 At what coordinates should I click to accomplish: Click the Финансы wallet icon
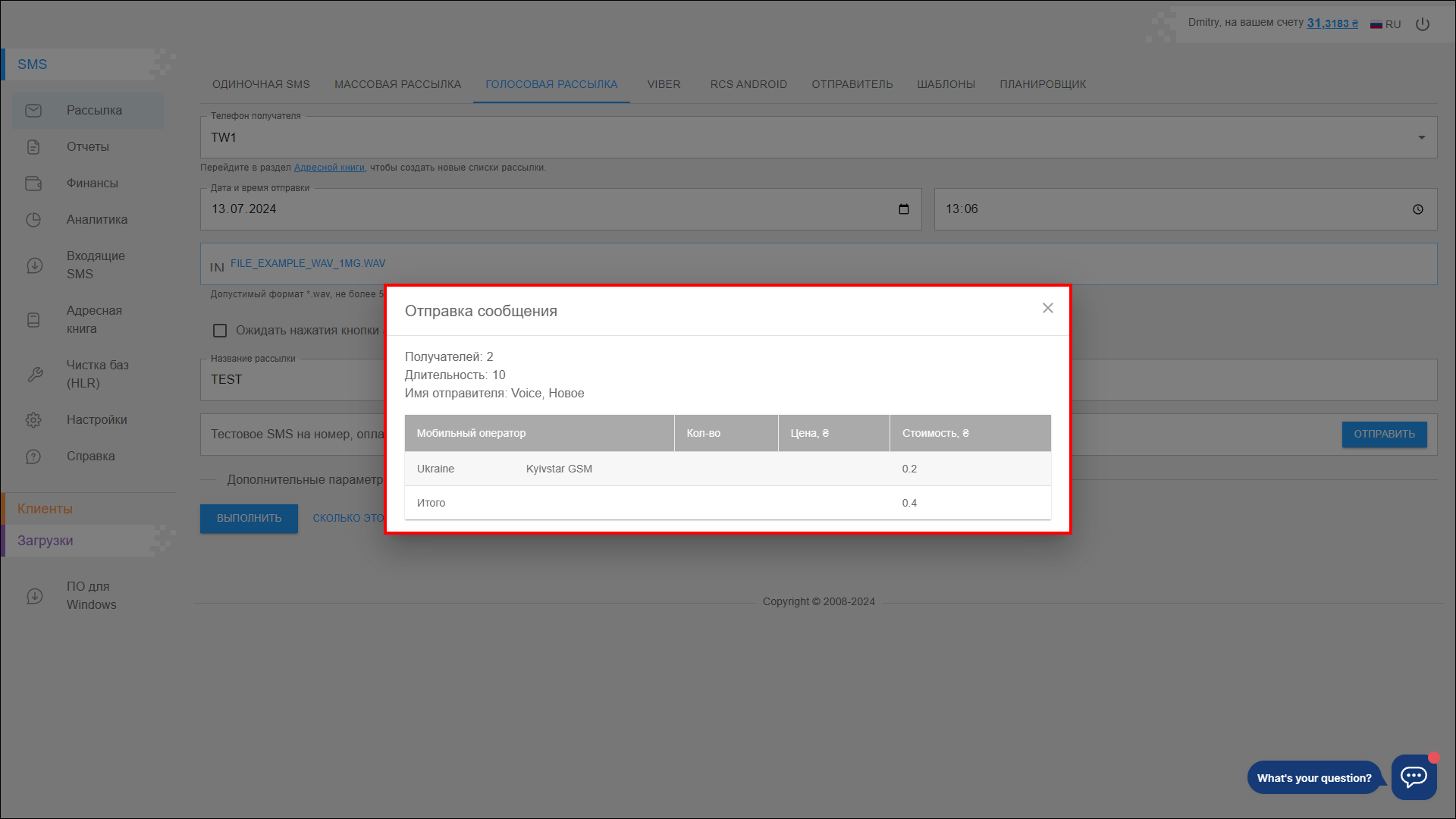pyautogui.click(x=33, y=184)
